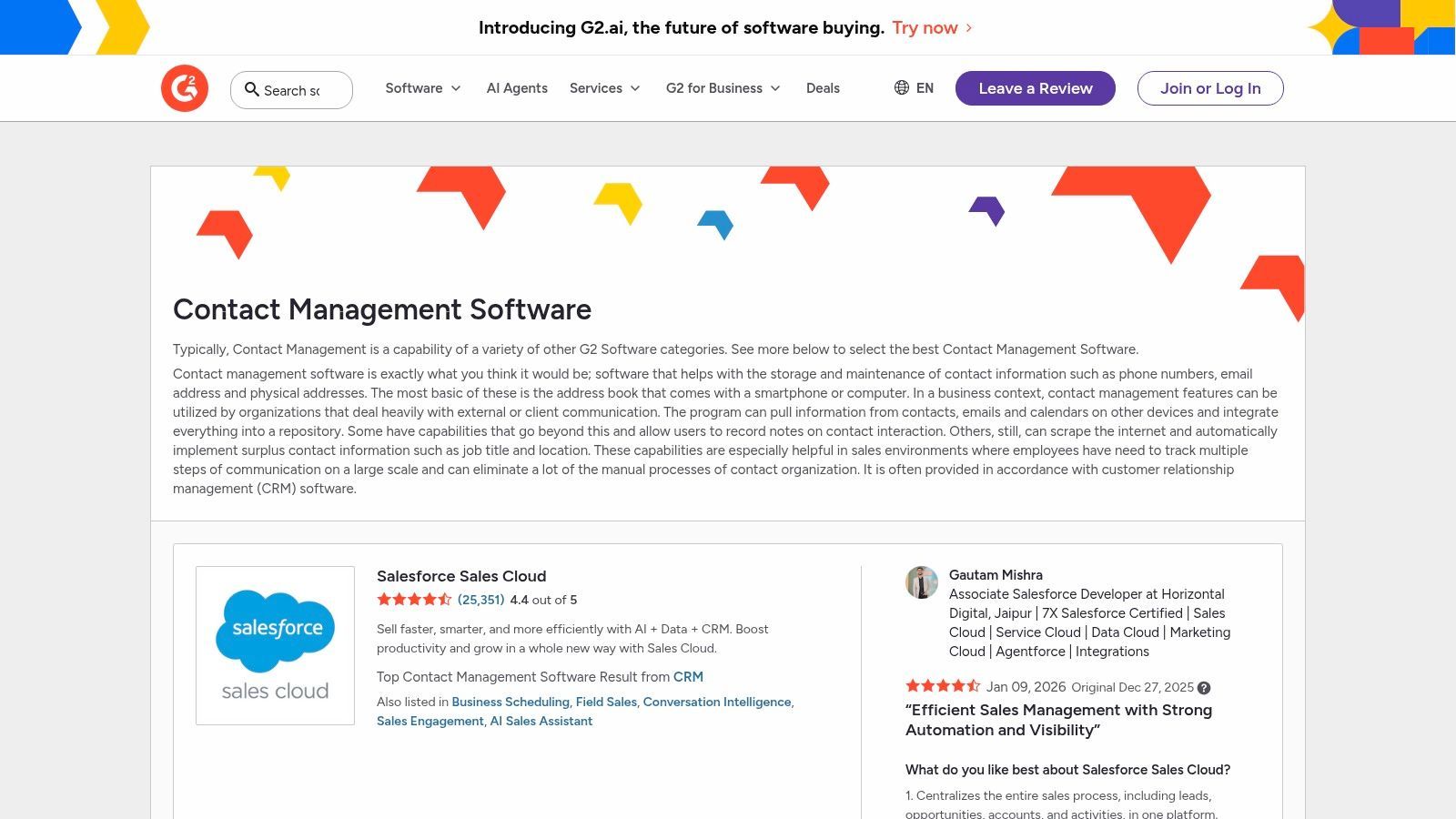Click the search magnifier icon

tap(252, 89)
